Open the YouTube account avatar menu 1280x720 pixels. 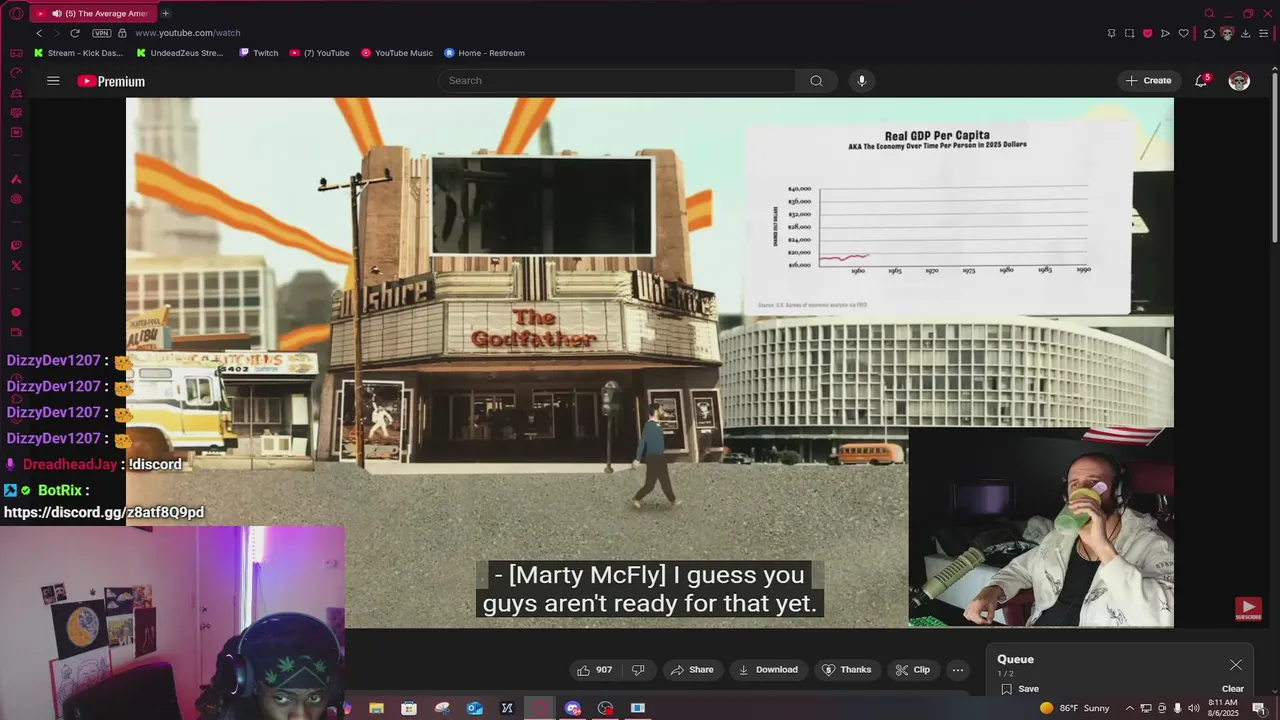[1239, 81]
